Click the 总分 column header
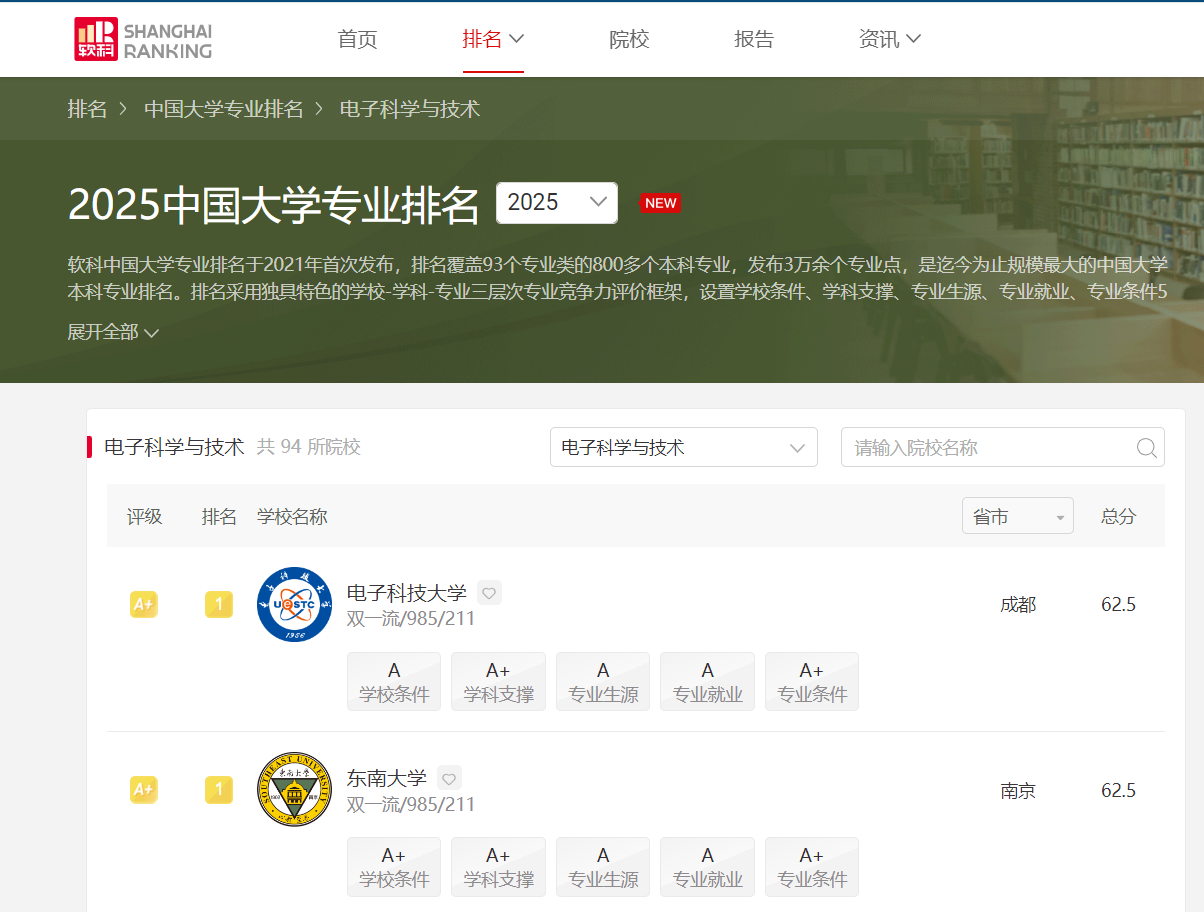 1119,516
